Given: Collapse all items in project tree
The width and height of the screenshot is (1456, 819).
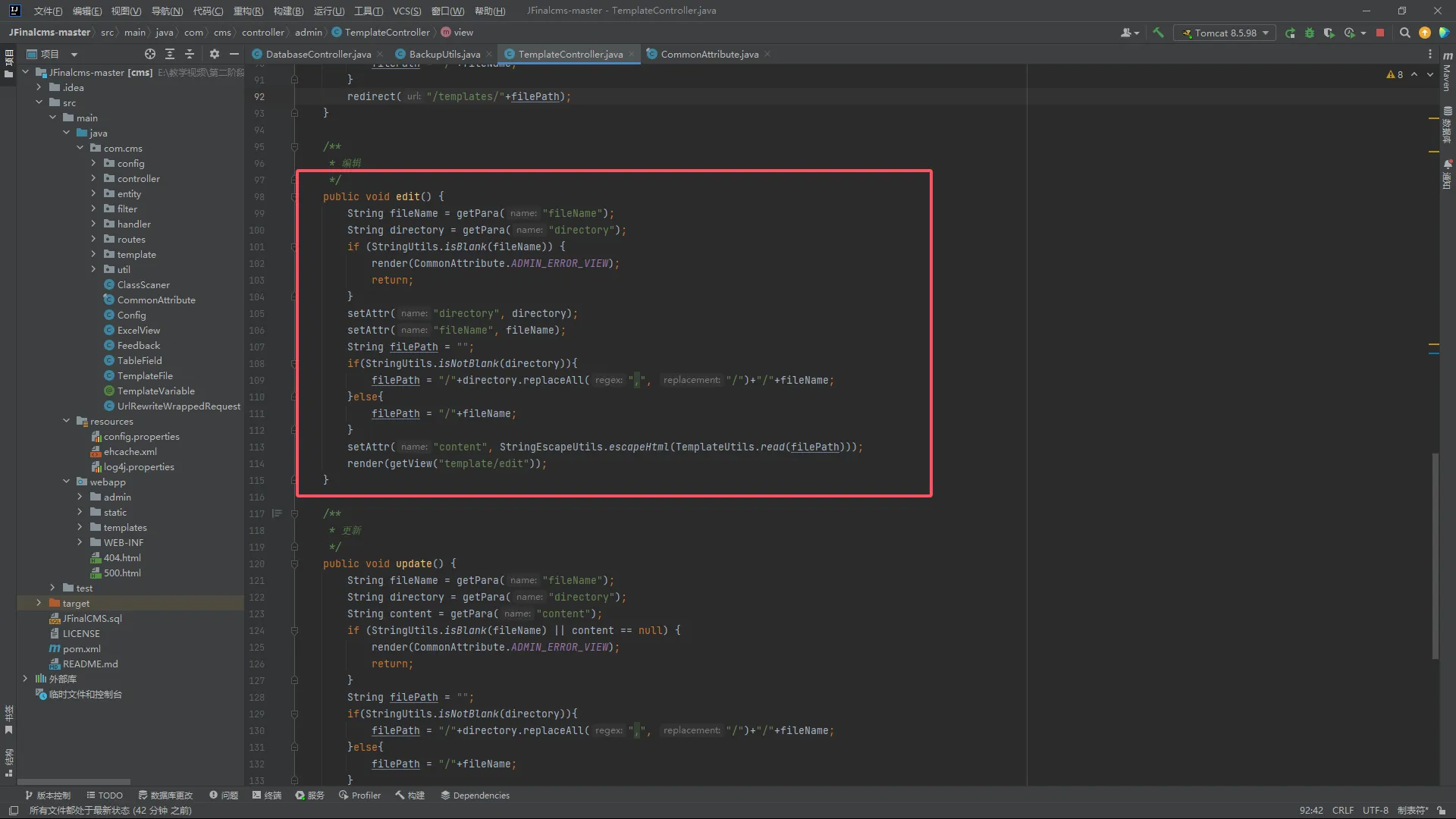Looking at the screenshot, I should coord(190,54).
